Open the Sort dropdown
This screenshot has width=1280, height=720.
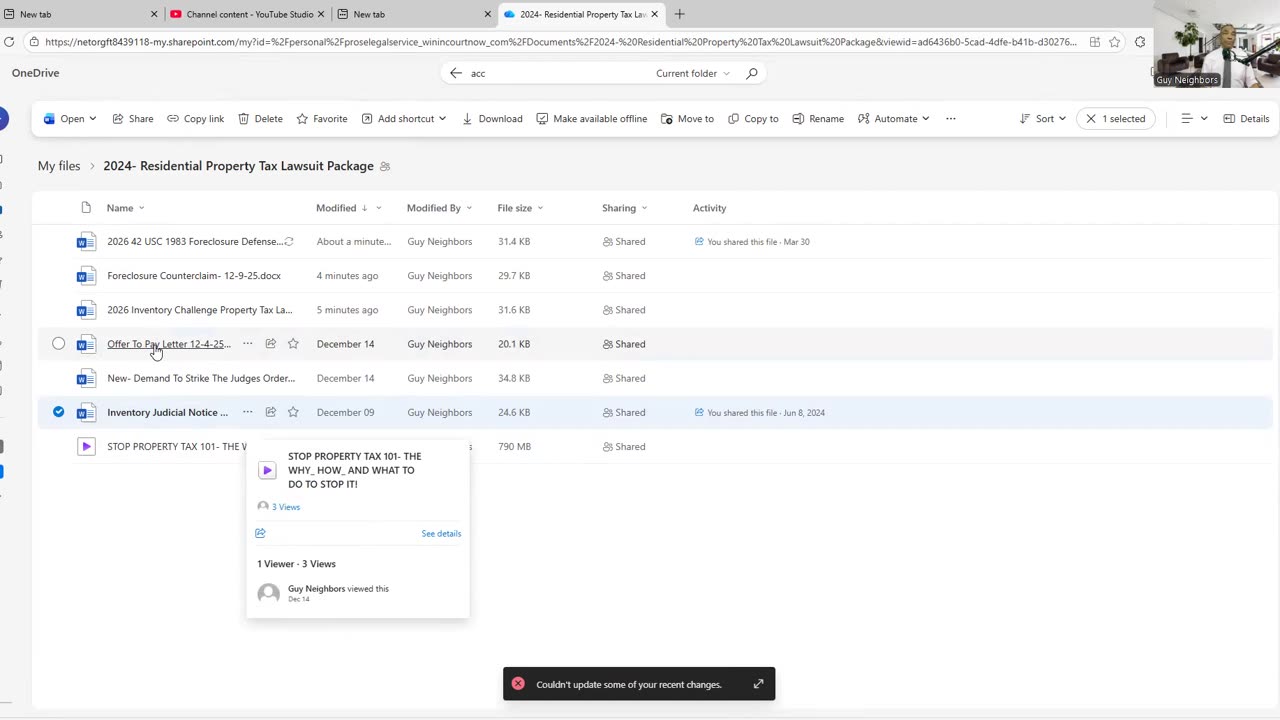[x=1042, y=119]
